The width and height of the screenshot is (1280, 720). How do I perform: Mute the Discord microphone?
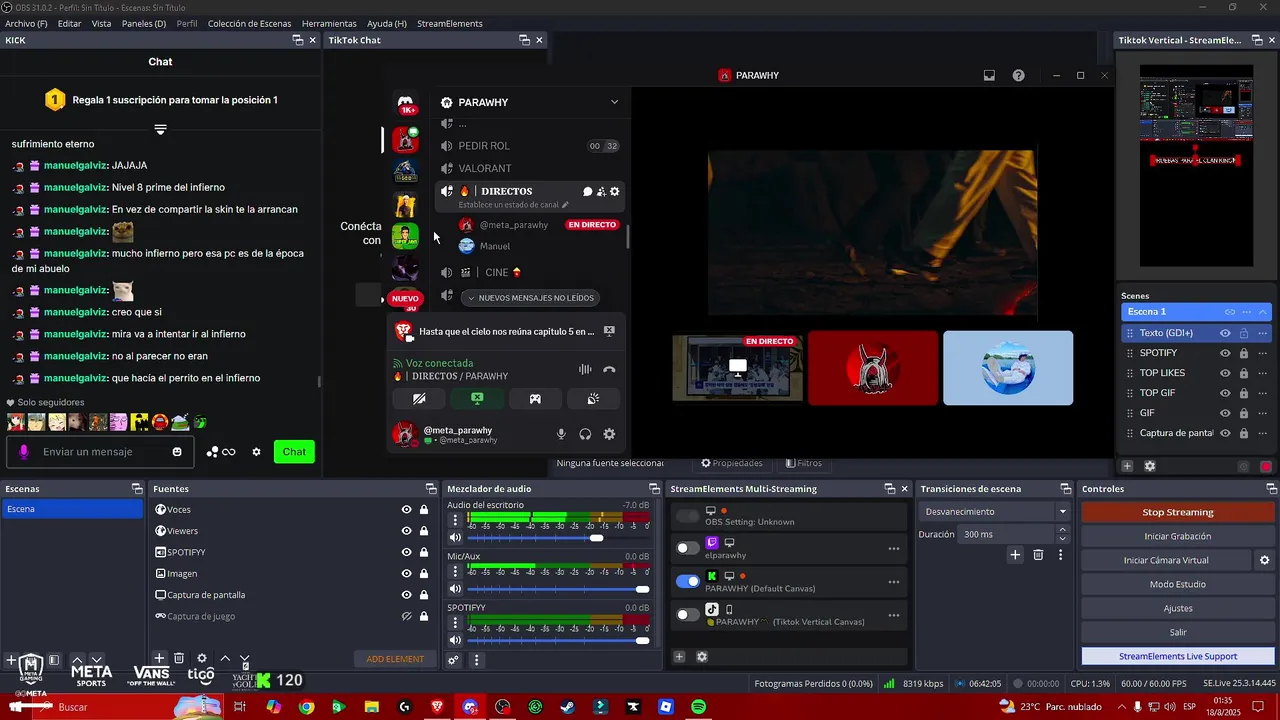561,434
